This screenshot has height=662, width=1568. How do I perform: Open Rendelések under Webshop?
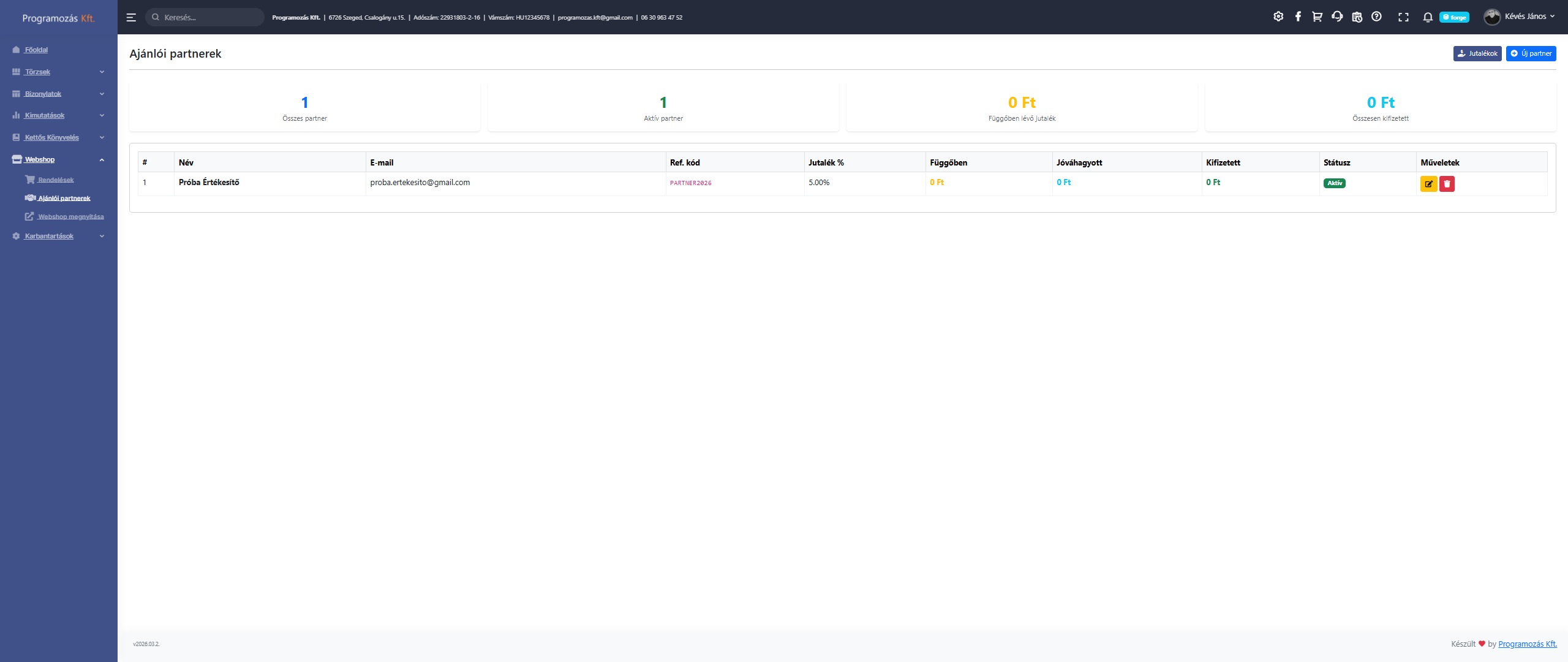[56, 180]
